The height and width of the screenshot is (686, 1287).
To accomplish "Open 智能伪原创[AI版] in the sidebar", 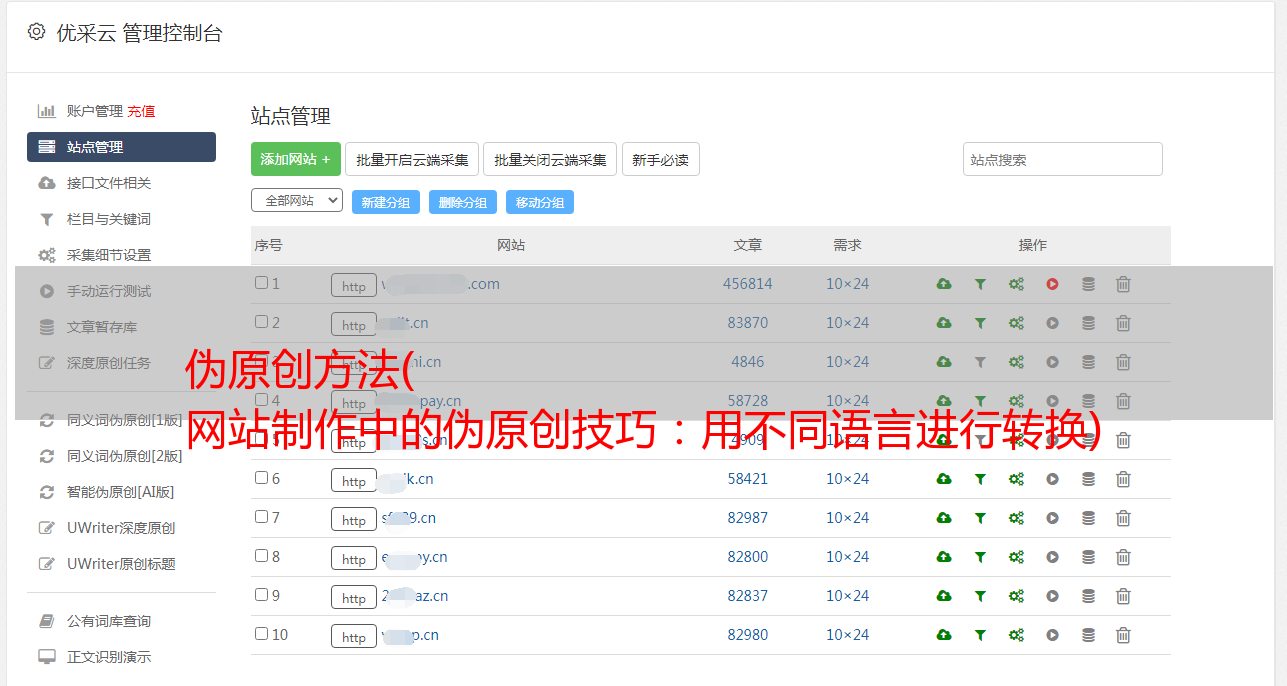I will point(120,492).
